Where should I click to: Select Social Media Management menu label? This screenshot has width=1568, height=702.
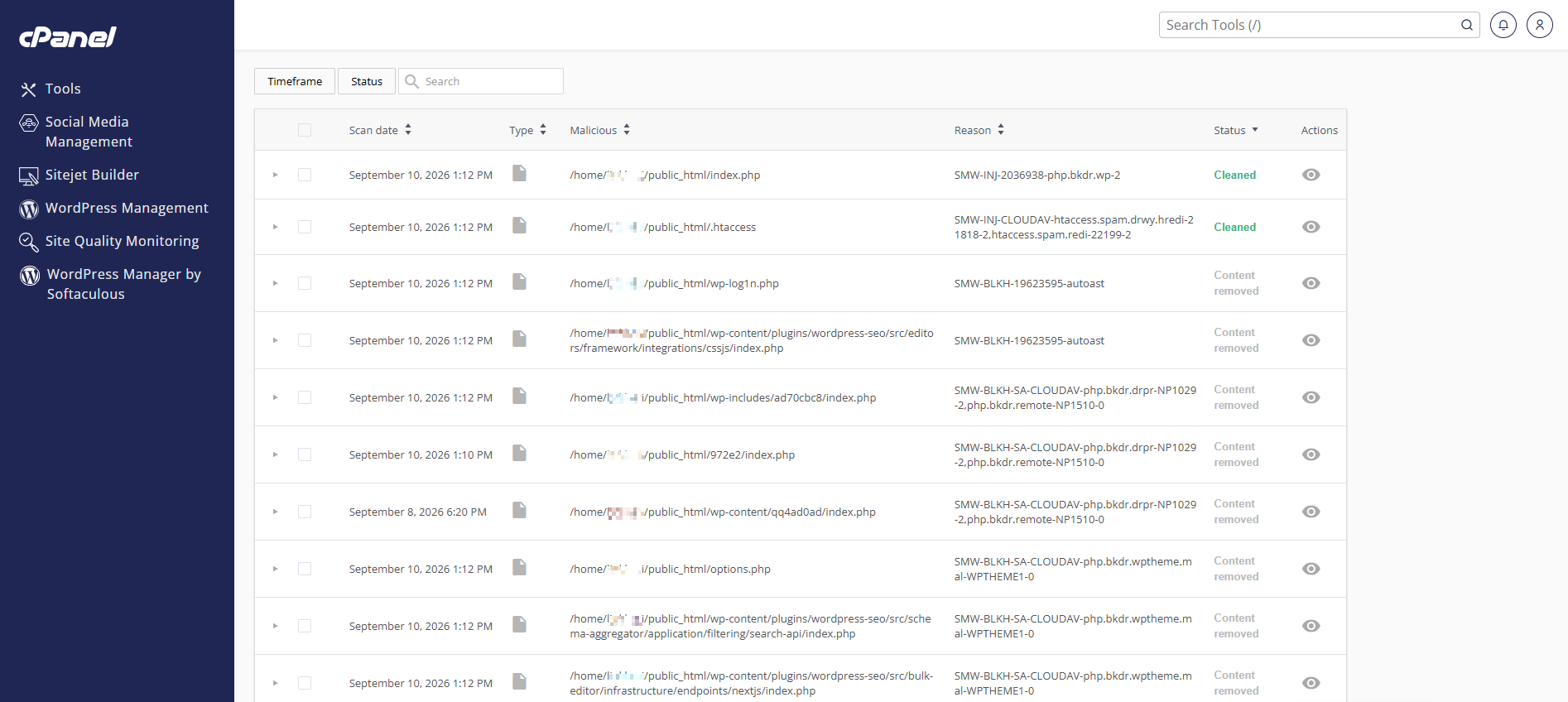(x=89, y=132)
